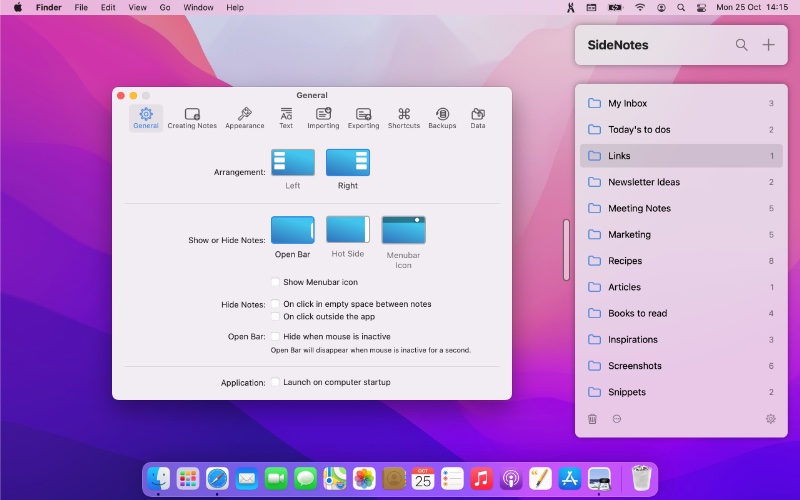The image size is (800, 500).
Task: Open Maps from the Dock
Action: coord(335,479)
